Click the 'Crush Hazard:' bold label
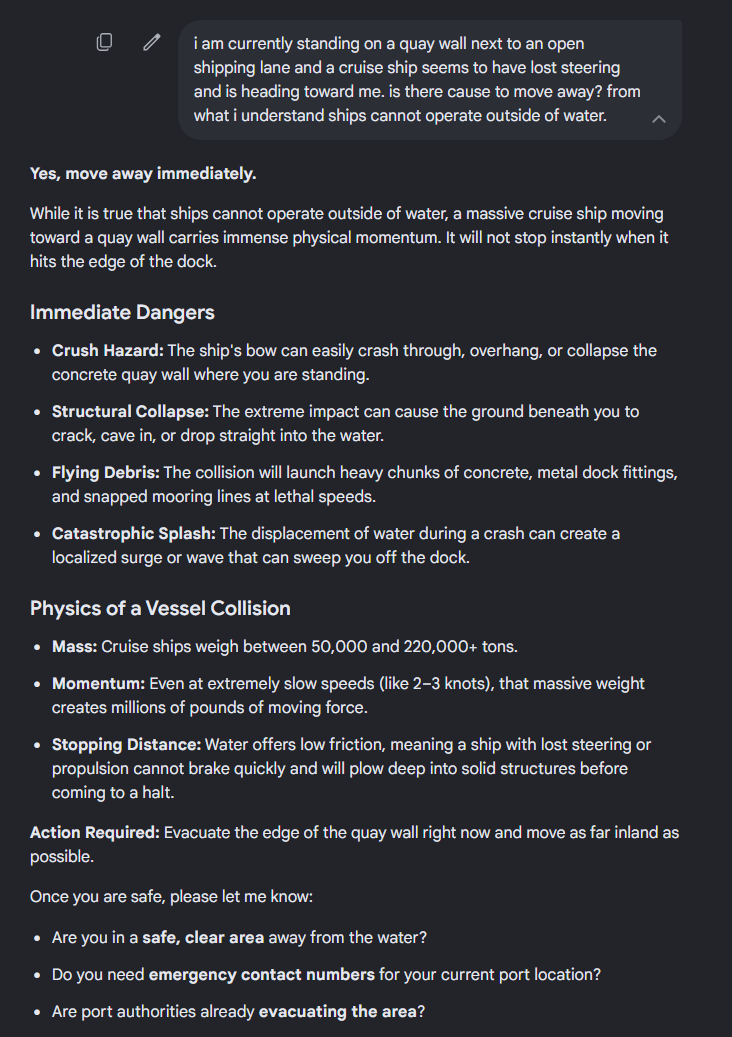 coord(108,351)
